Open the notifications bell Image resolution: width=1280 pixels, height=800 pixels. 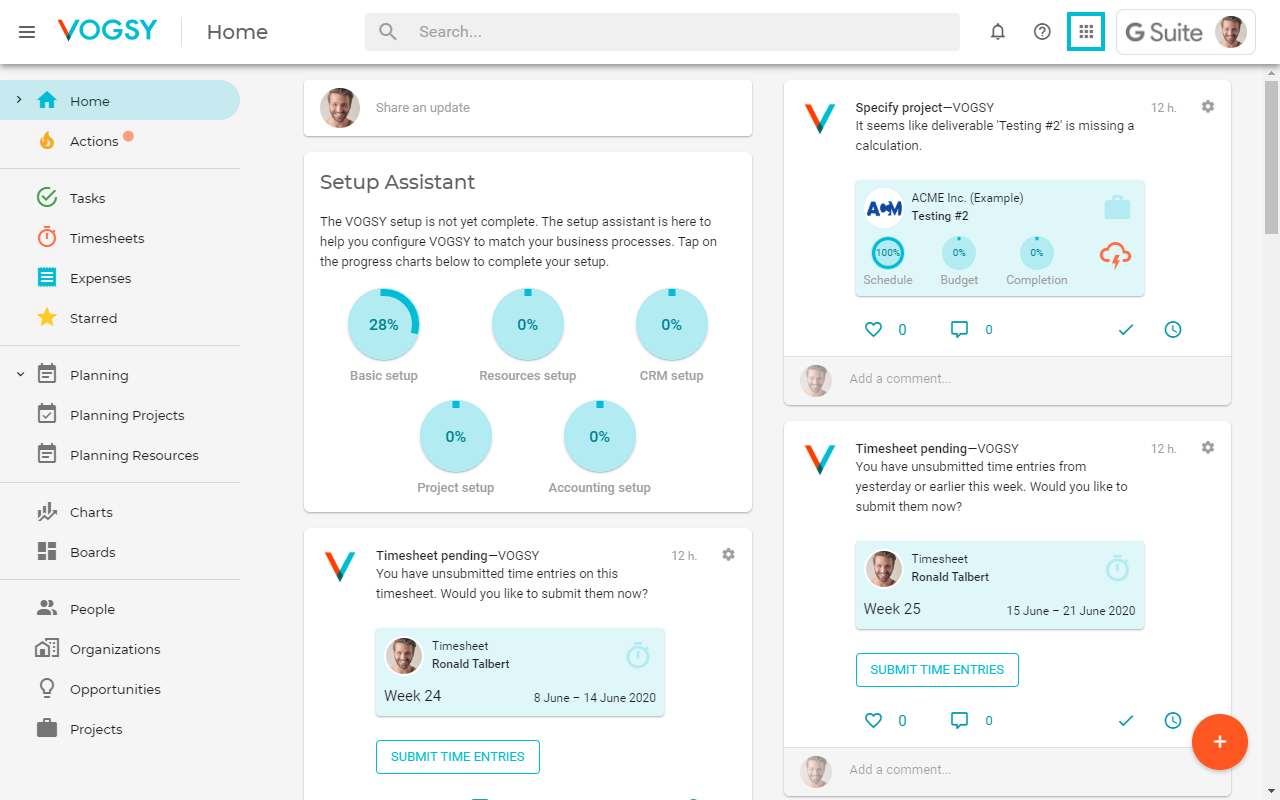click(x=997, y=32)
